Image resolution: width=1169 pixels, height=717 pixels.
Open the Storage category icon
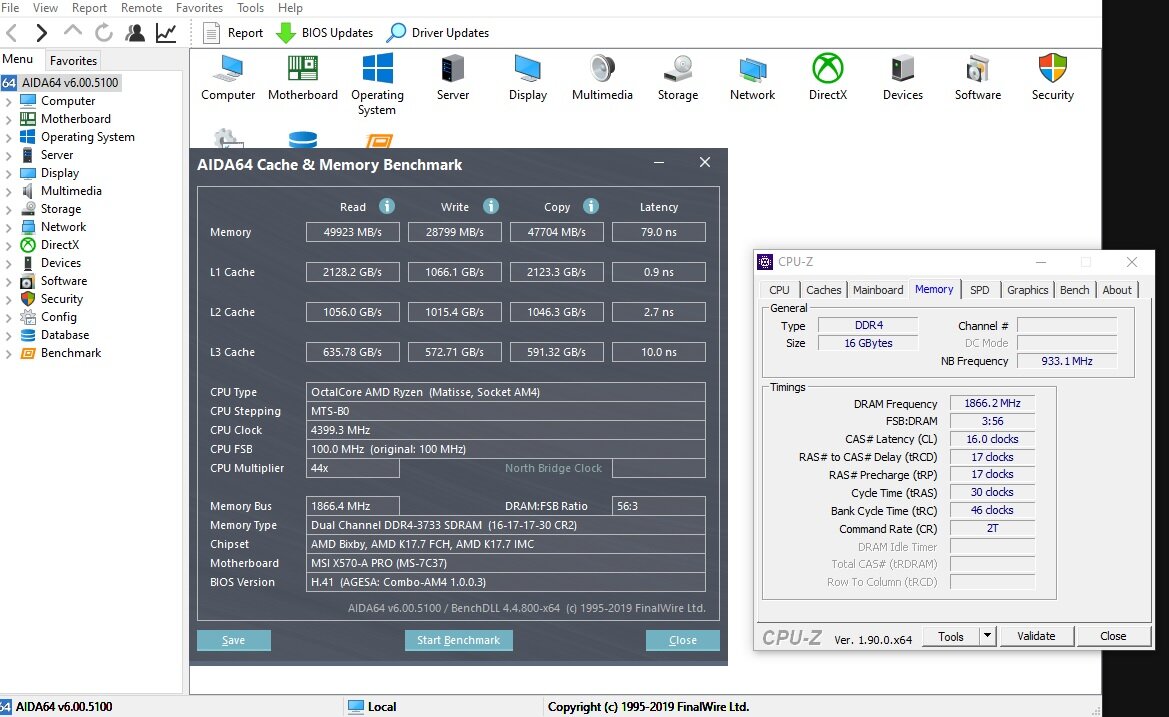point(678,78)
